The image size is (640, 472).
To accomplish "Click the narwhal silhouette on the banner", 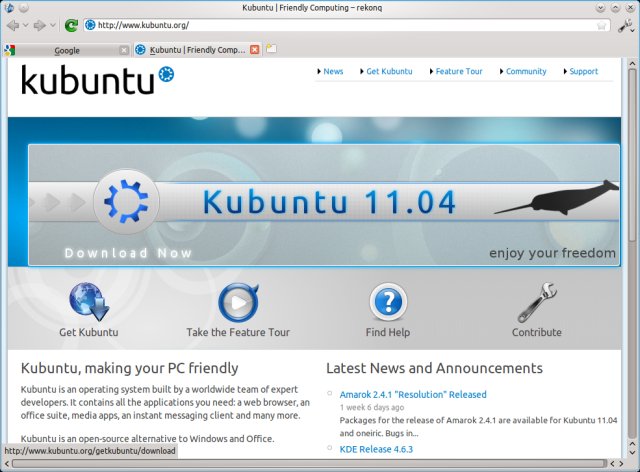I will (556, 198).
